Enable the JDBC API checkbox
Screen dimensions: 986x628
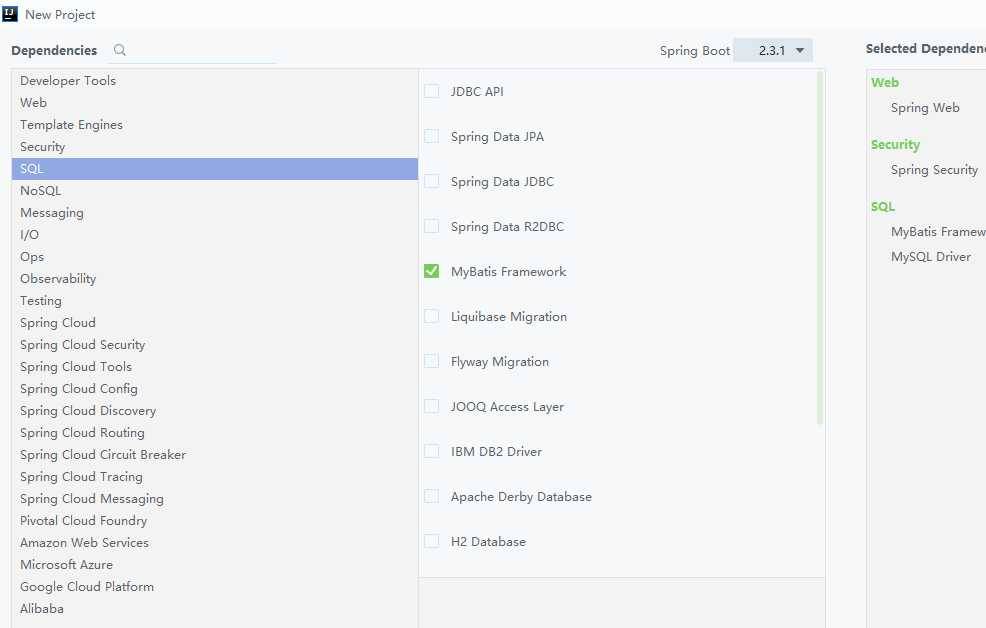[432, 91]
